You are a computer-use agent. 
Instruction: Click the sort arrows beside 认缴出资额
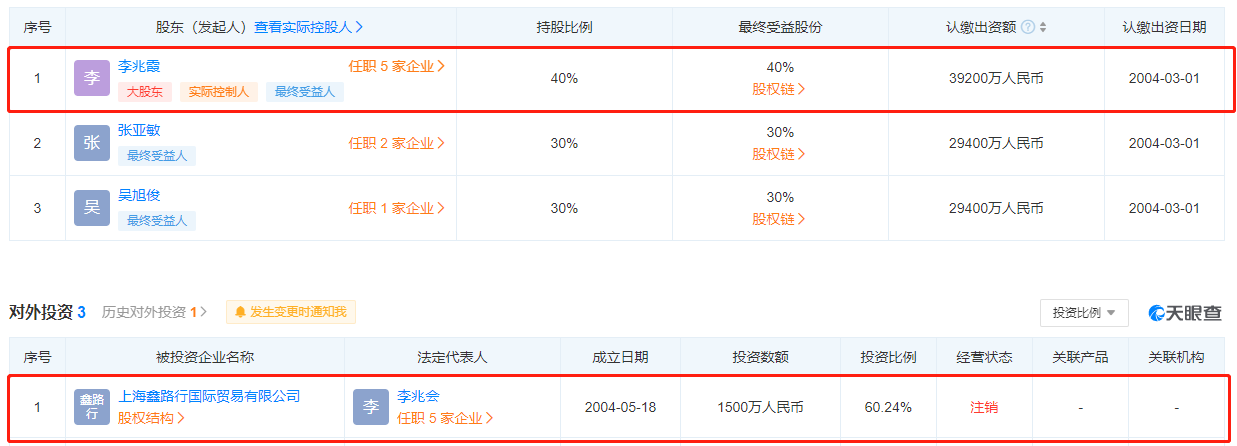coord(1043,27)
